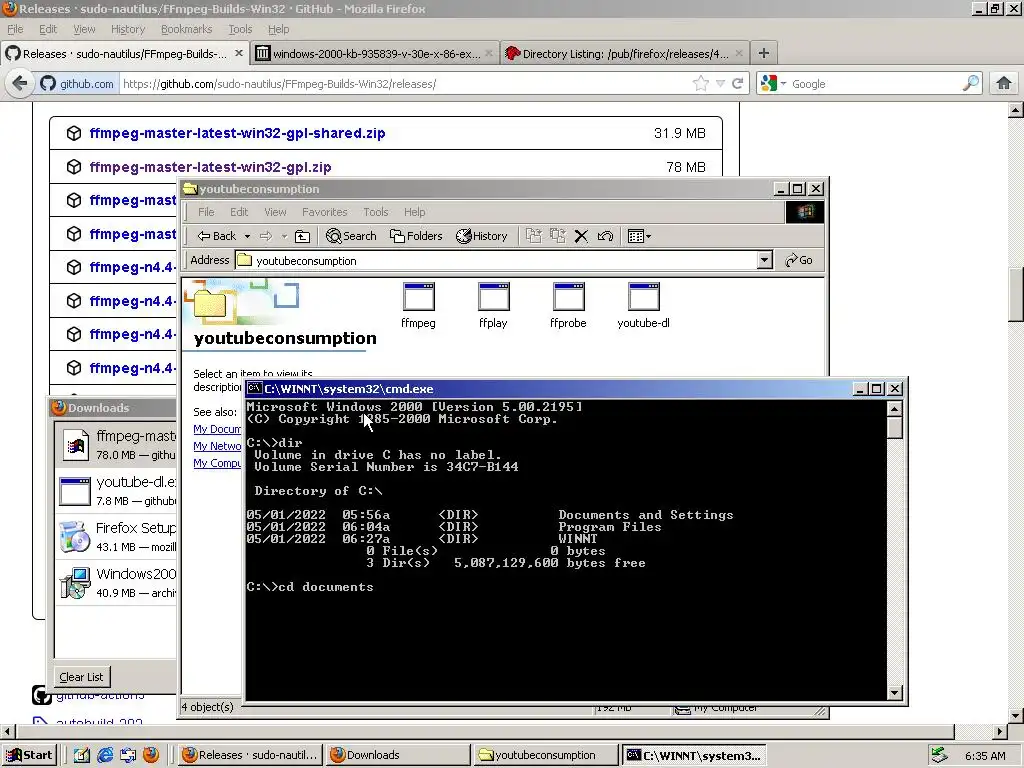
Task: Switch to youtubeconsumption taskbar button
Action: tap(546, 755)
